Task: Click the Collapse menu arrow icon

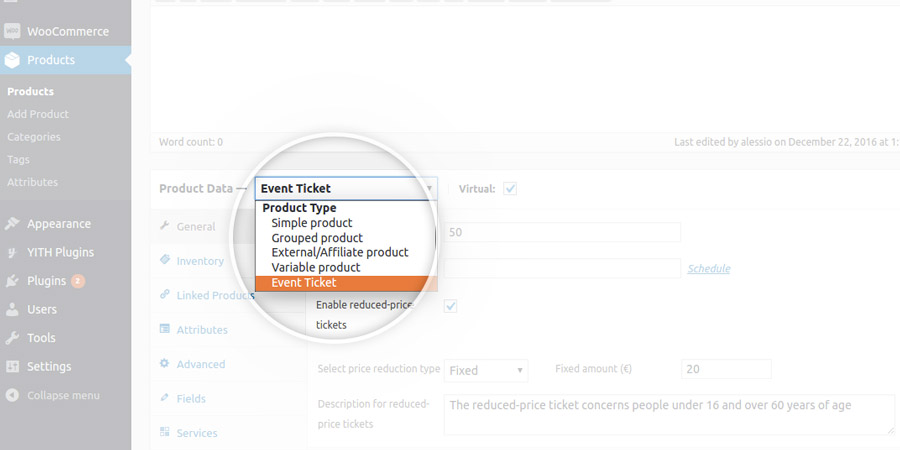Action: coord(12,395)
